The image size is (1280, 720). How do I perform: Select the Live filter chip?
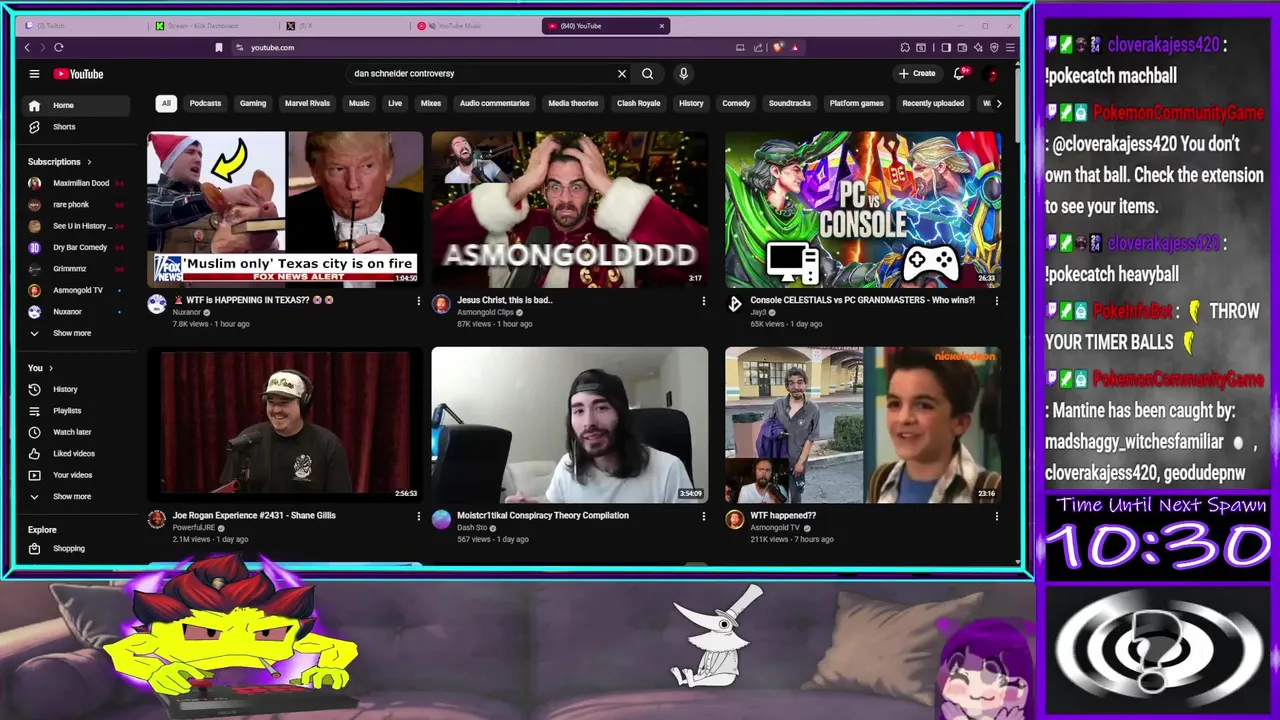pos(395,103)
